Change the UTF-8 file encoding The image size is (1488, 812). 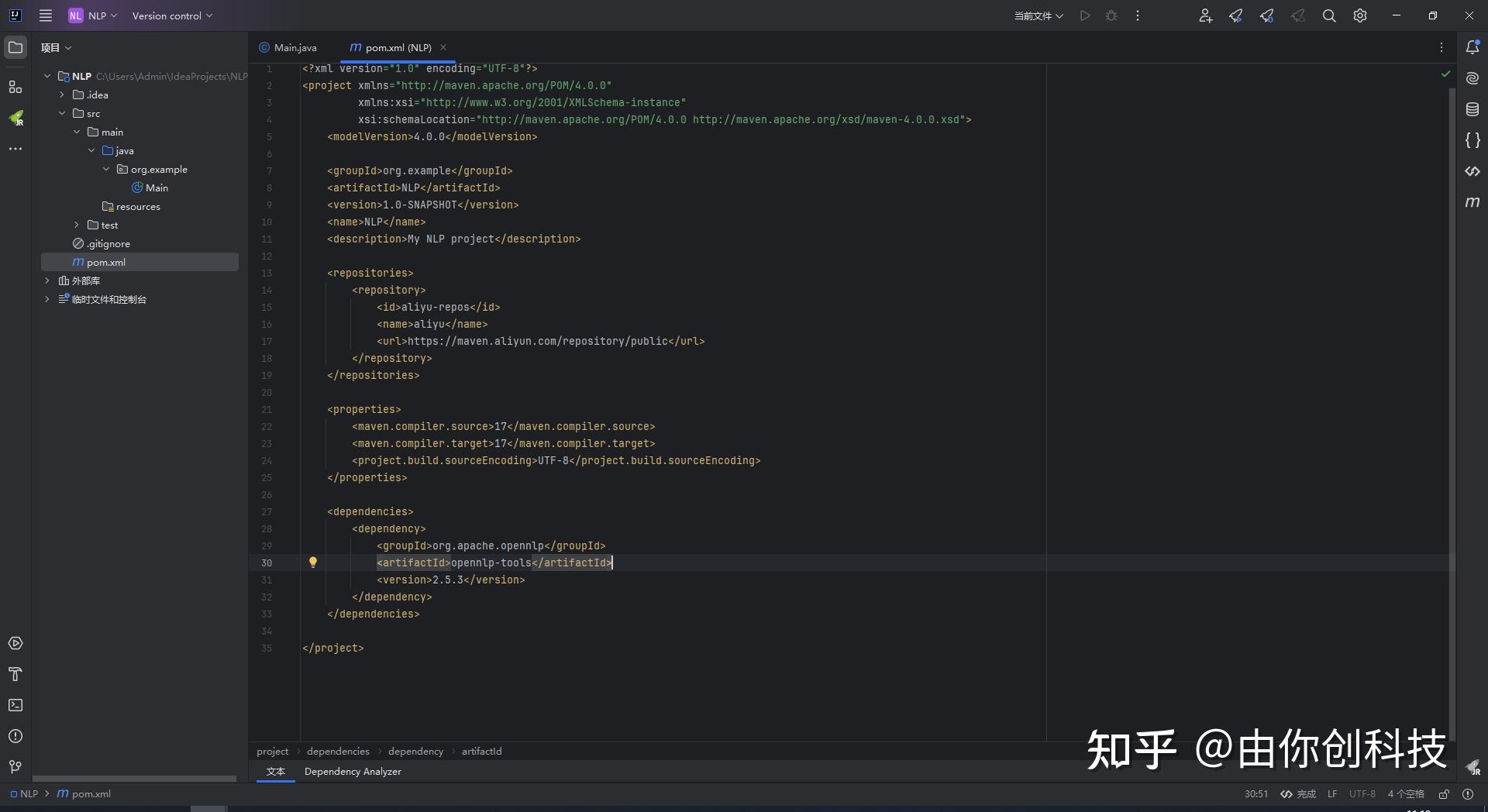pyautogui.click(x=1362, y=793)
